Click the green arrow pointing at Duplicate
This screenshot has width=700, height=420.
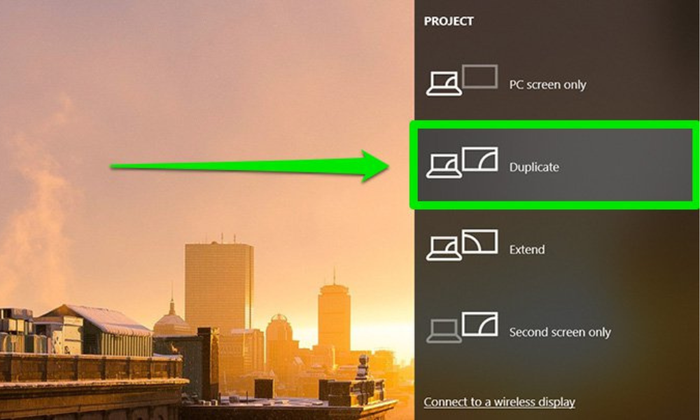[x=250, y=166]
